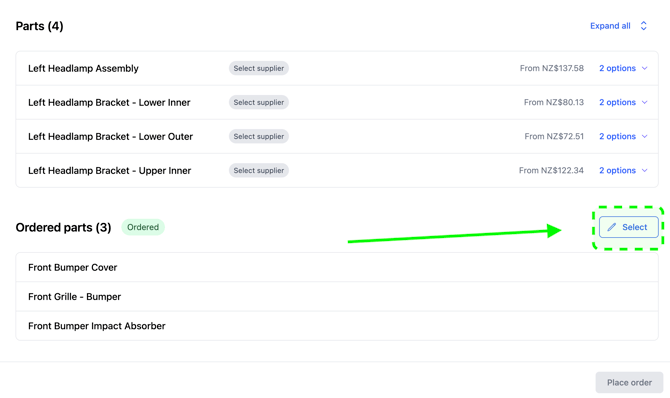This screenshot has width=670, height=398.
Task: Open 2 options for Left Headlamp Assembly
Action: 617,68
